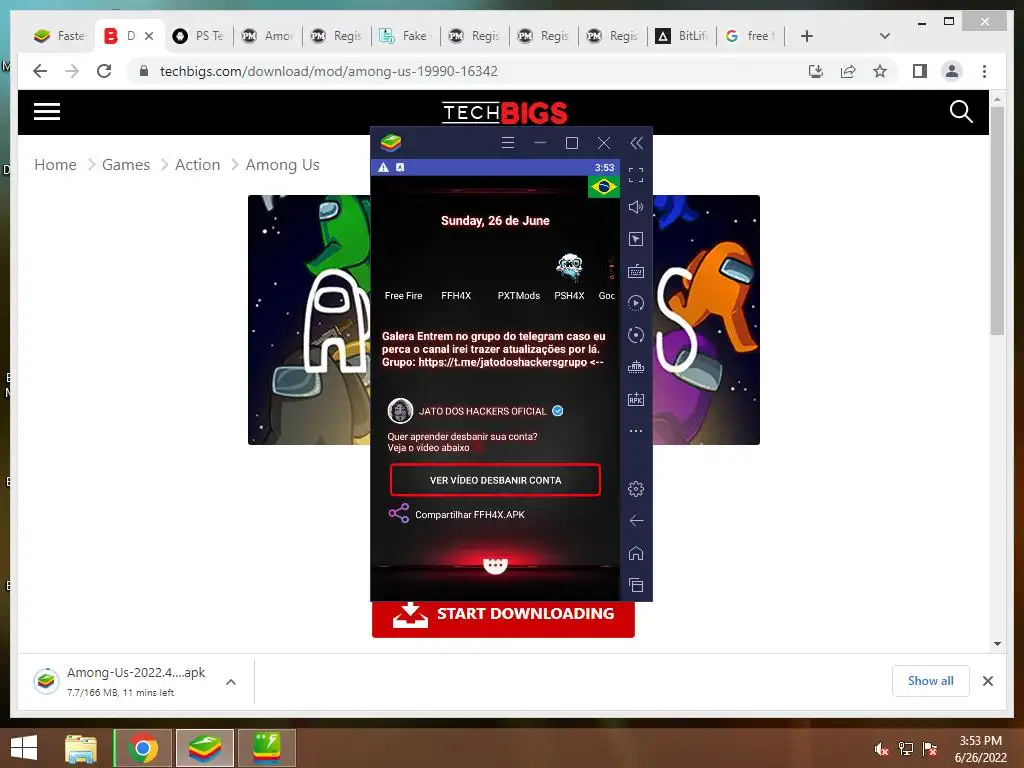Click install app icon in address bar
1024x768 pixels.
[x=816, y=71]
